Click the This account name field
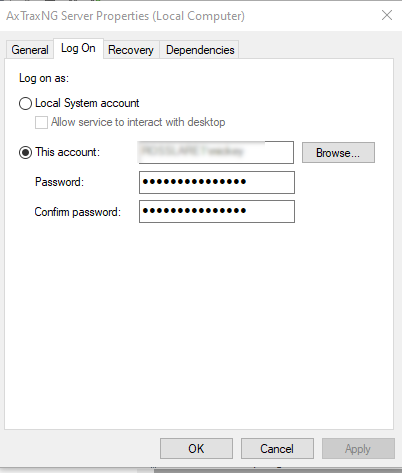This screenshot has width=402, height=473. [x=216, y=152]
